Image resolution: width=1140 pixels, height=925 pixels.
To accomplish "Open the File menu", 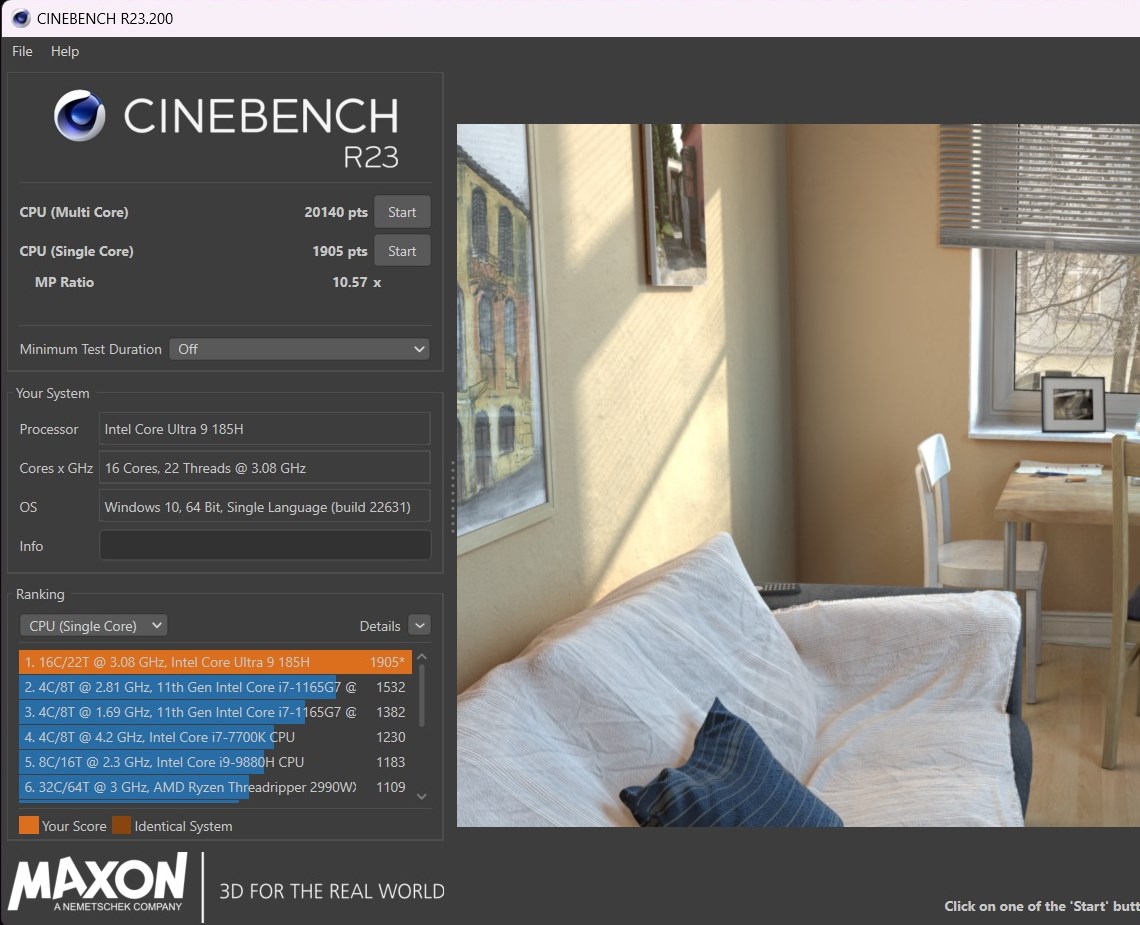I will [23, 51].
